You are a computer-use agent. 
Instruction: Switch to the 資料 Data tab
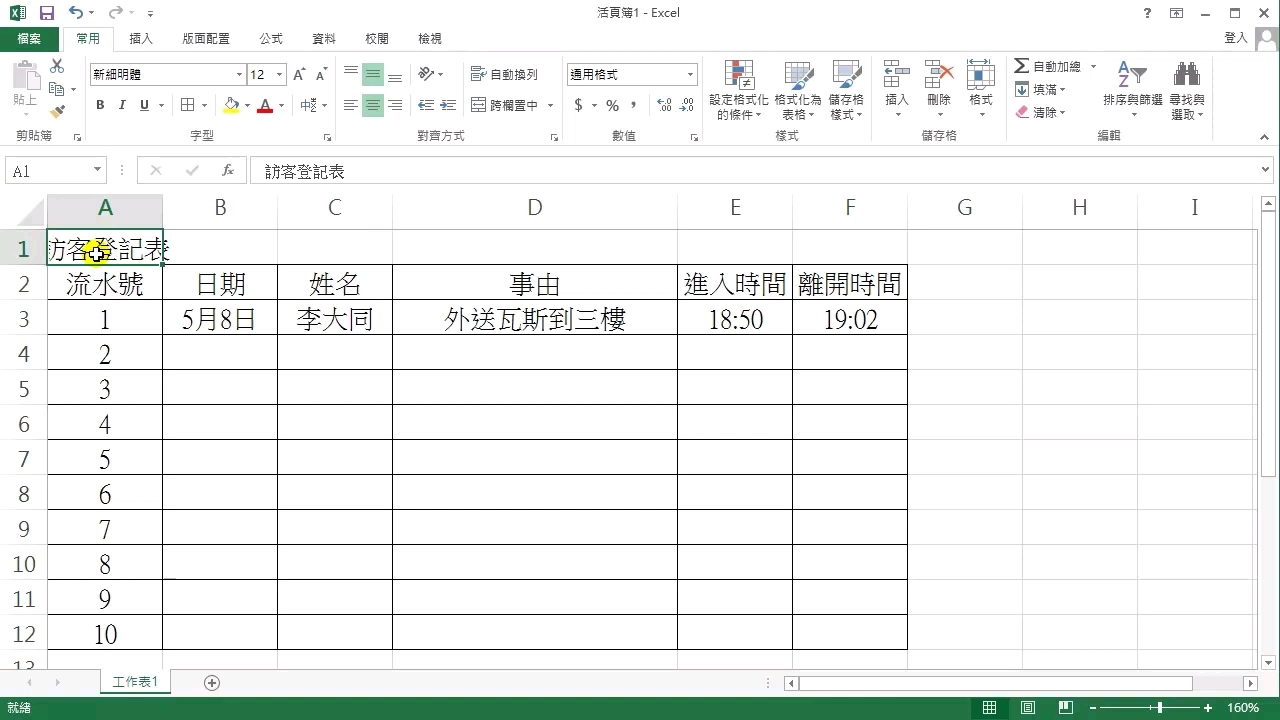point(324,38)
